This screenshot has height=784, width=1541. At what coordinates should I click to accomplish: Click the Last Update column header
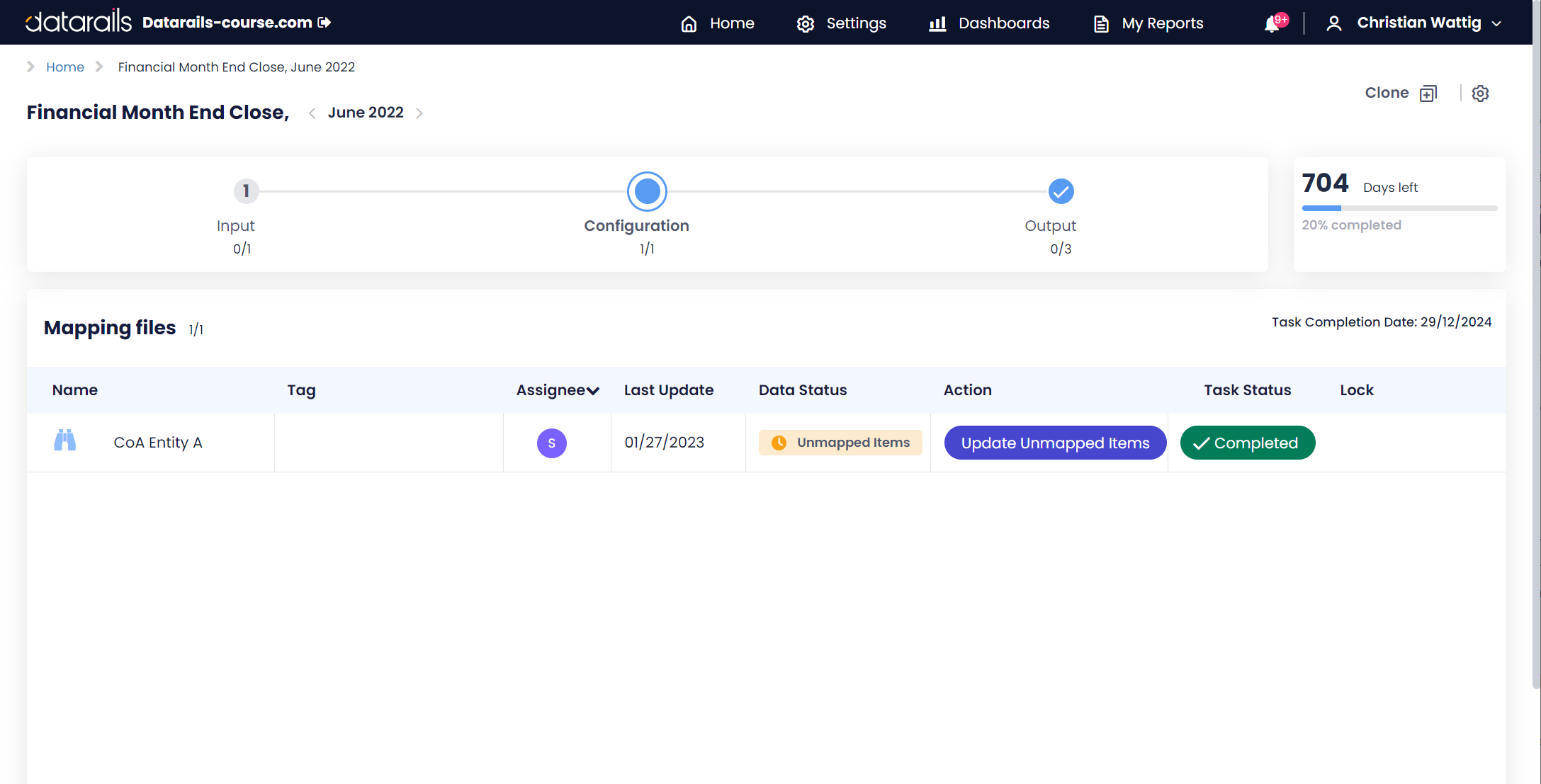tap(669, 390)
